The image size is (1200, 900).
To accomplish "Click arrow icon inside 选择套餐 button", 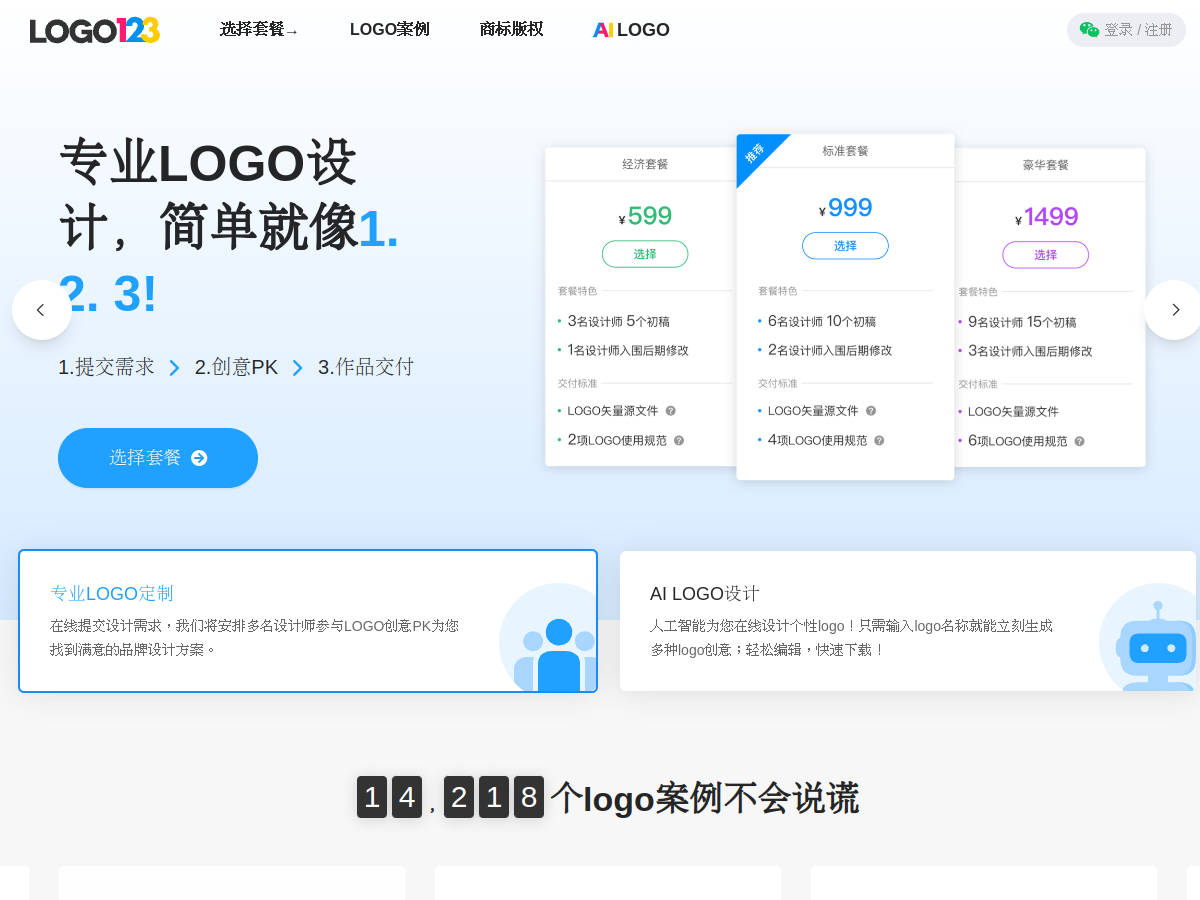I will click(199, 458).
